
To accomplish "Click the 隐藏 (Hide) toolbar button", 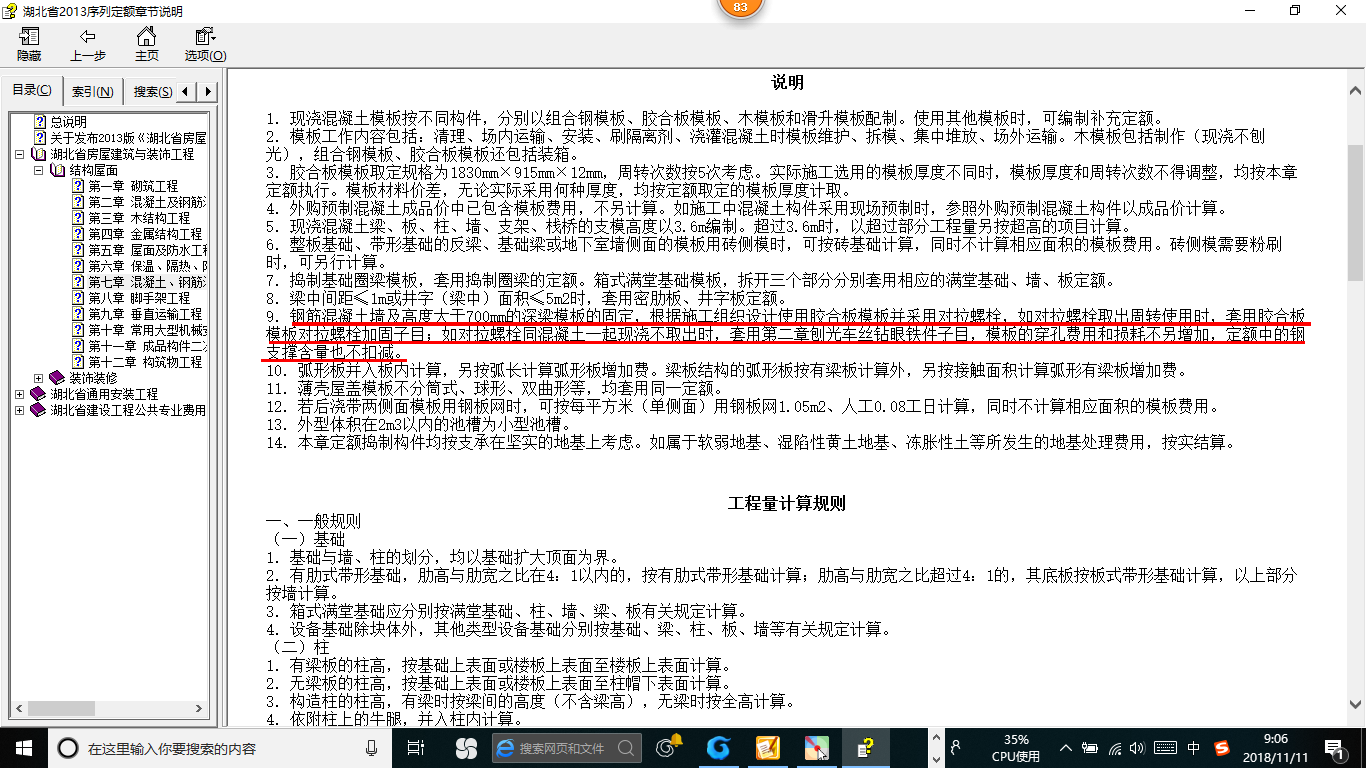I will click(x=29, y=44).
